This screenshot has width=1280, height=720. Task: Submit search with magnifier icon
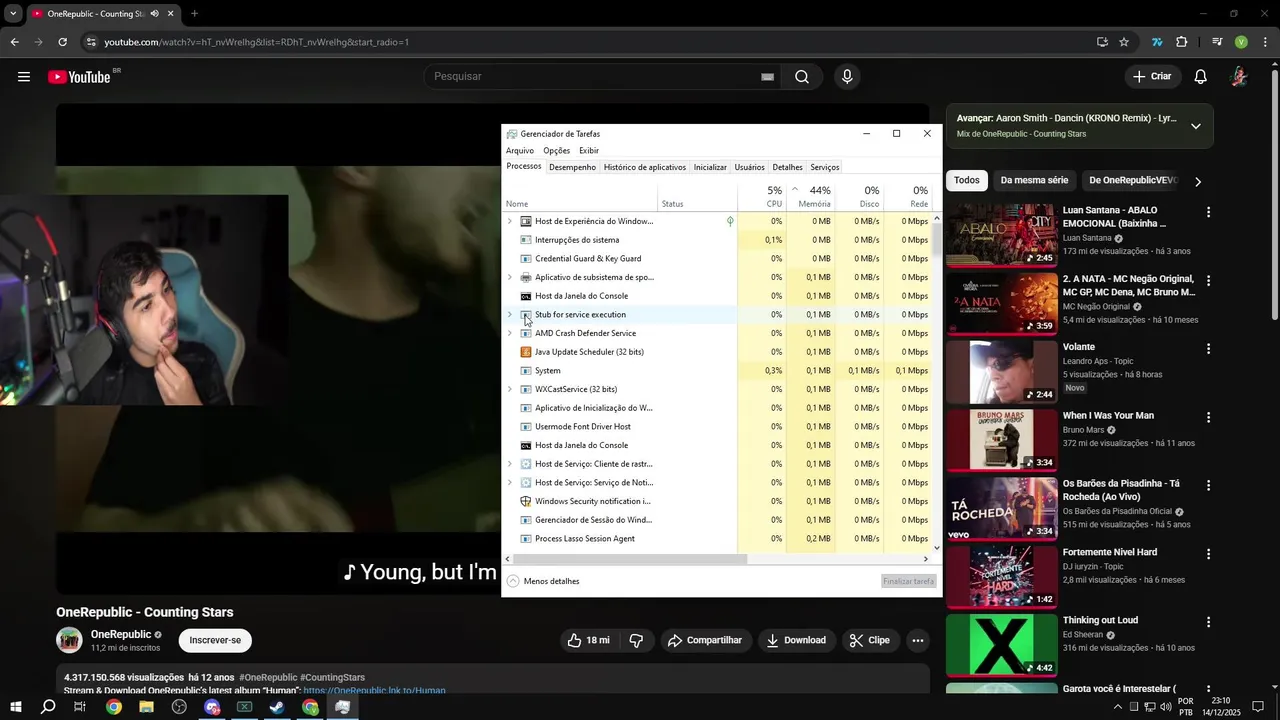802,77
